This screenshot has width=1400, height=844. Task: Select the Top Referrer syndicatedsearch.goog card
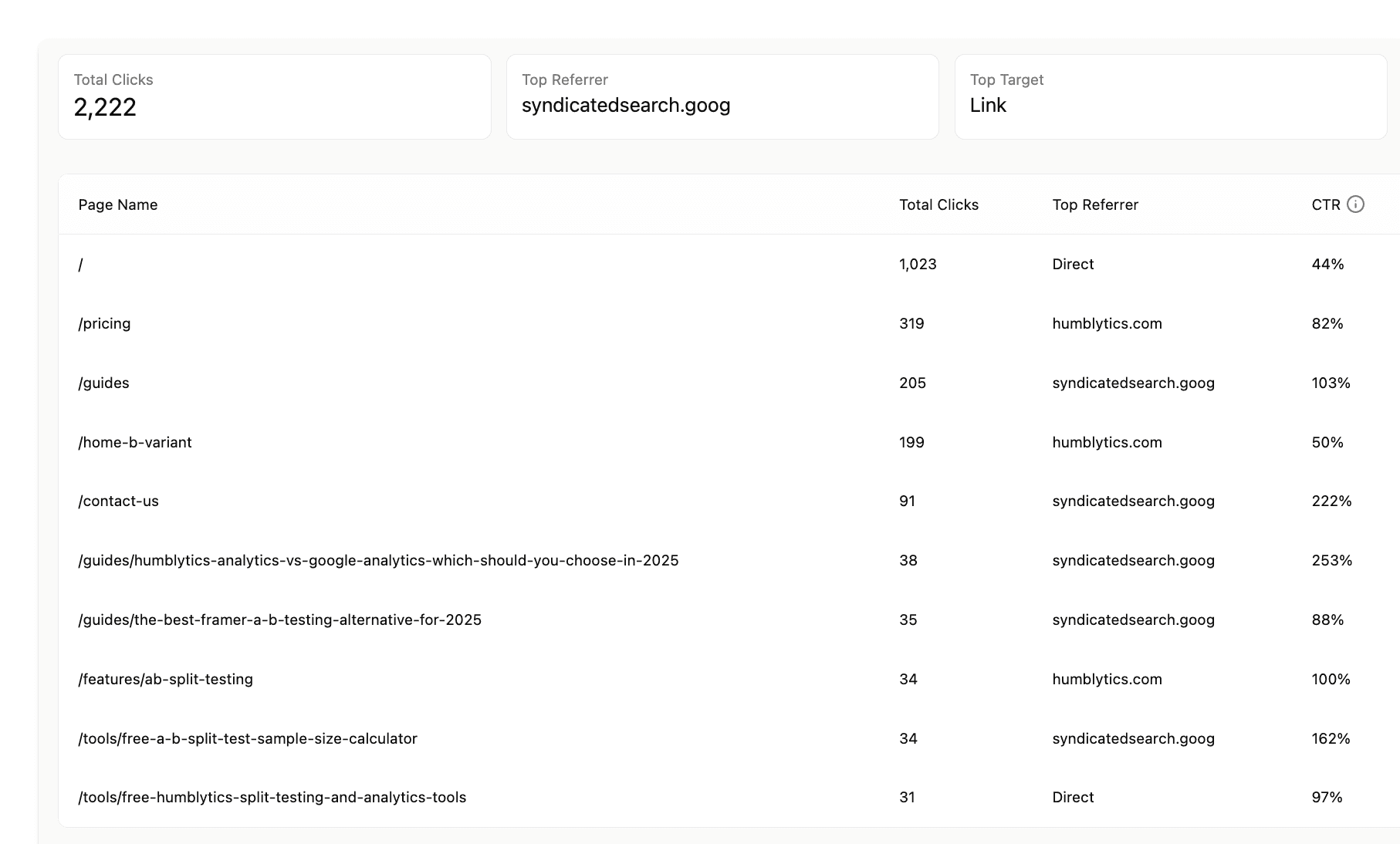coord(722,96)
